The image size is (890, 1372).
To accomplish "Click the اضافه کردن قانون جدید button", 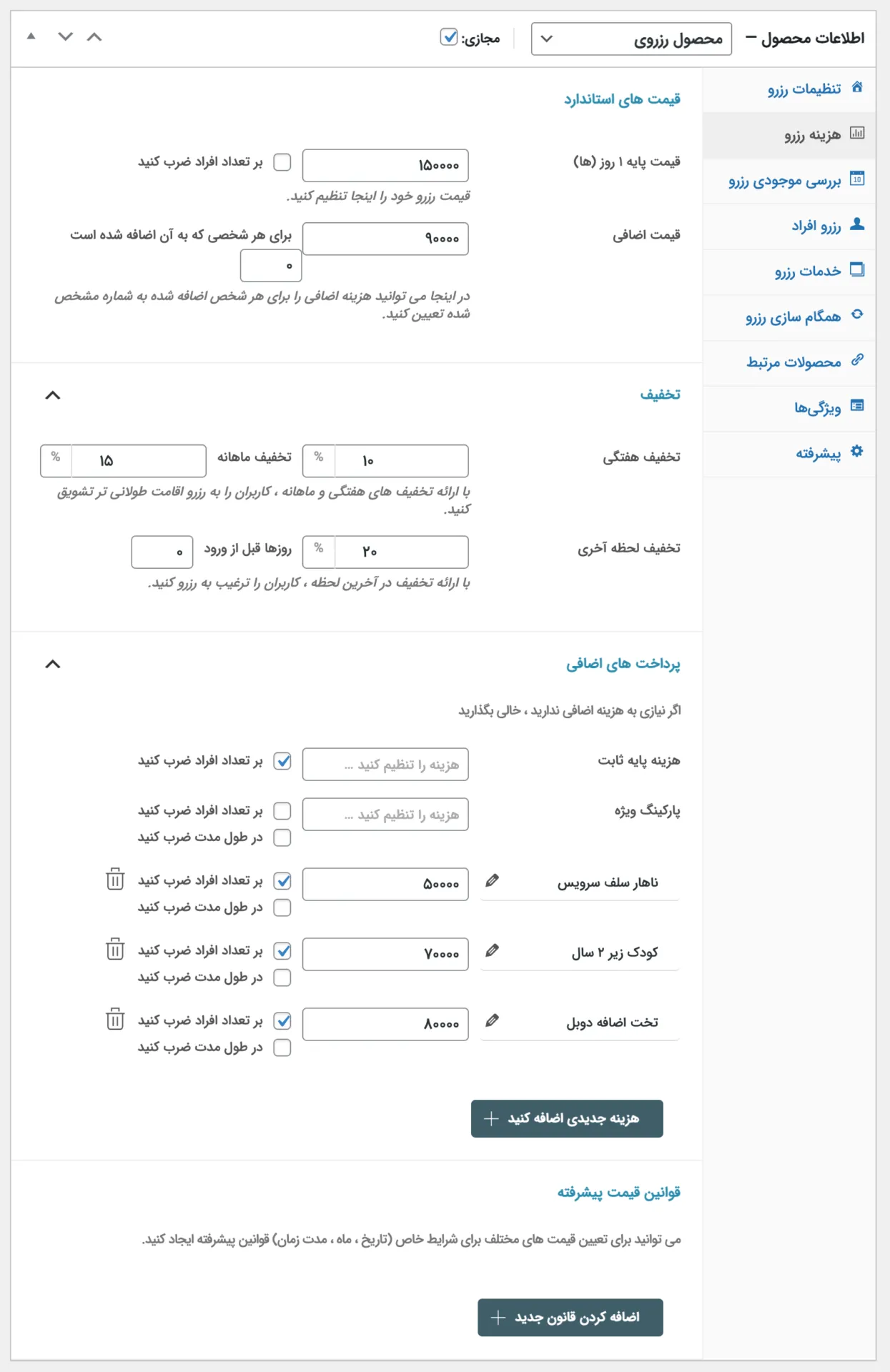I will 570,1317.
